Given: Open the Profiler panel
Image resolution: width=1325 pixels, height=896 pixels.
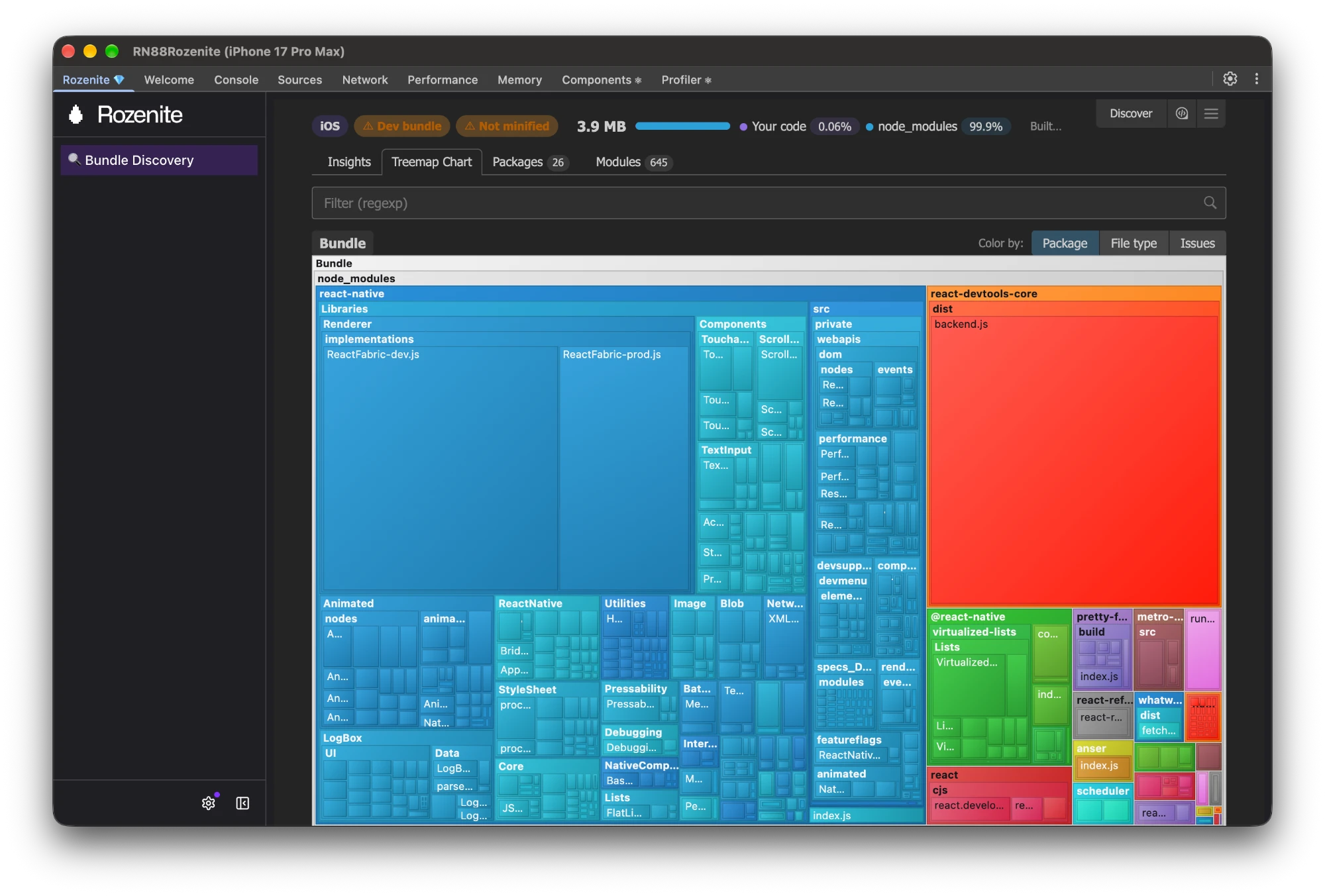Looking at the screenshot, I should click(686, 79).
